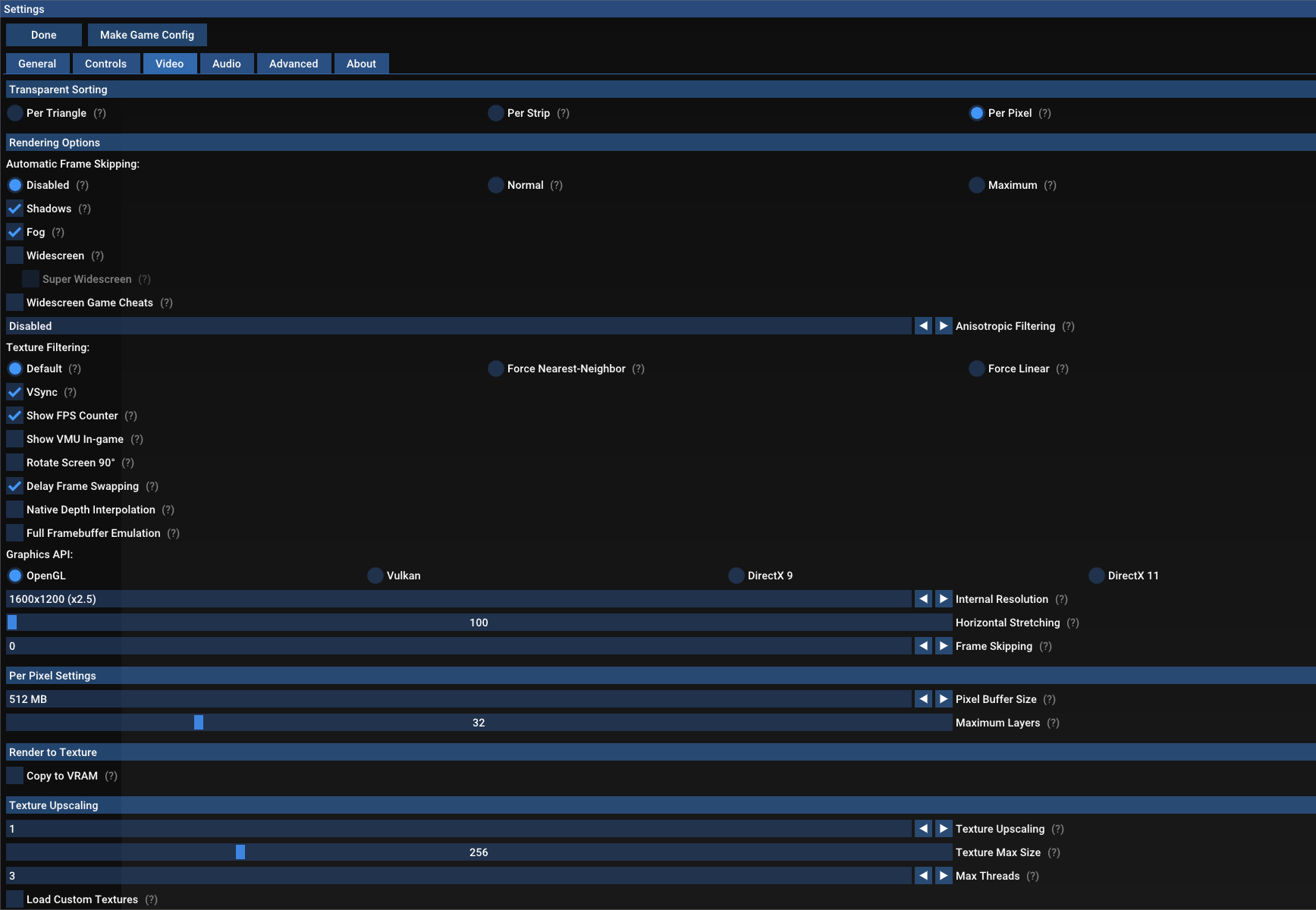Screen dimensions: 1316x910
Task: Decrease Max Threads with left arrow
Action: tap(923, 876)
